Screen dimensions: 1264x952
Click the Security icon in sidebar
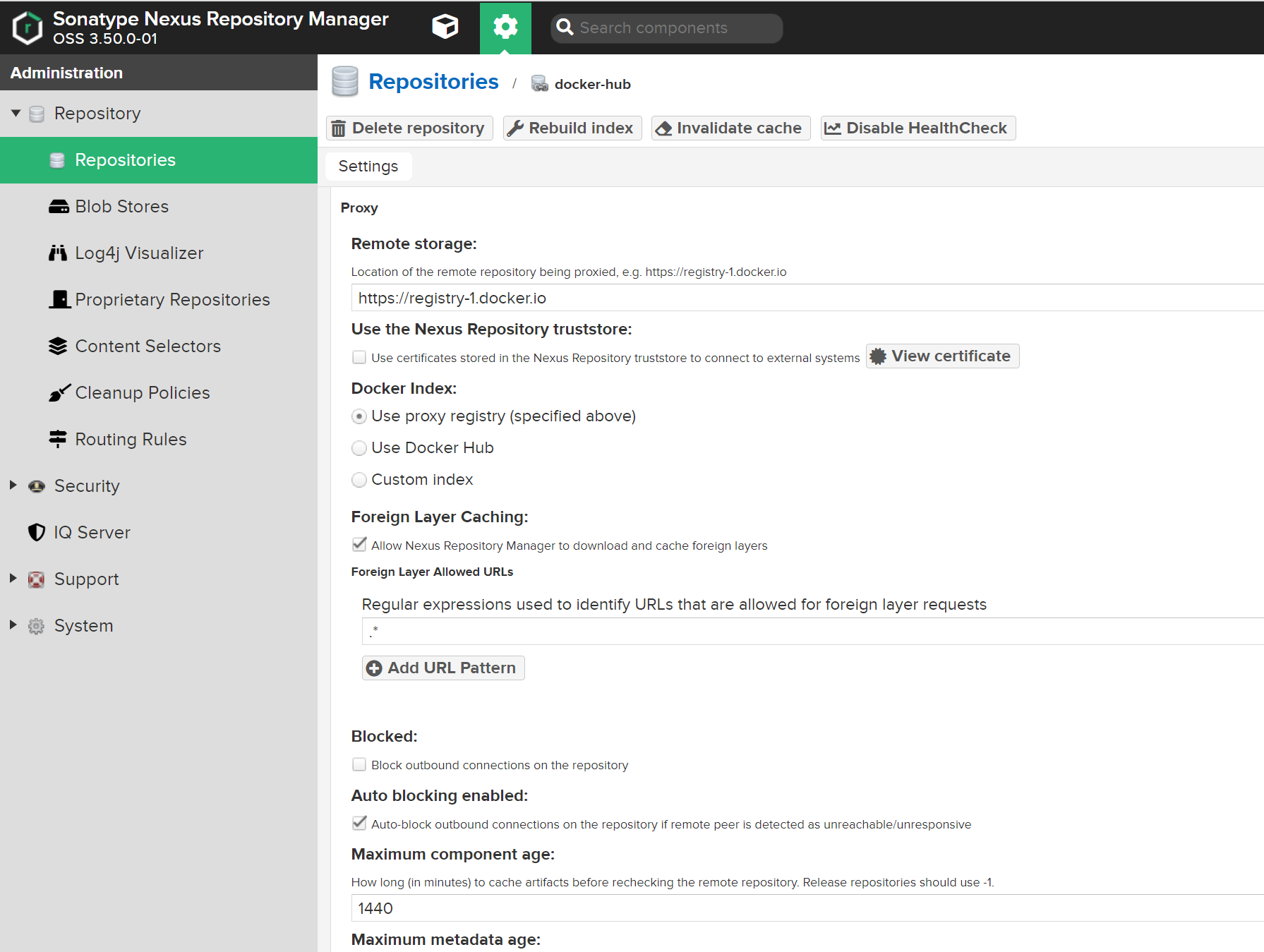(x=37, y=486)
